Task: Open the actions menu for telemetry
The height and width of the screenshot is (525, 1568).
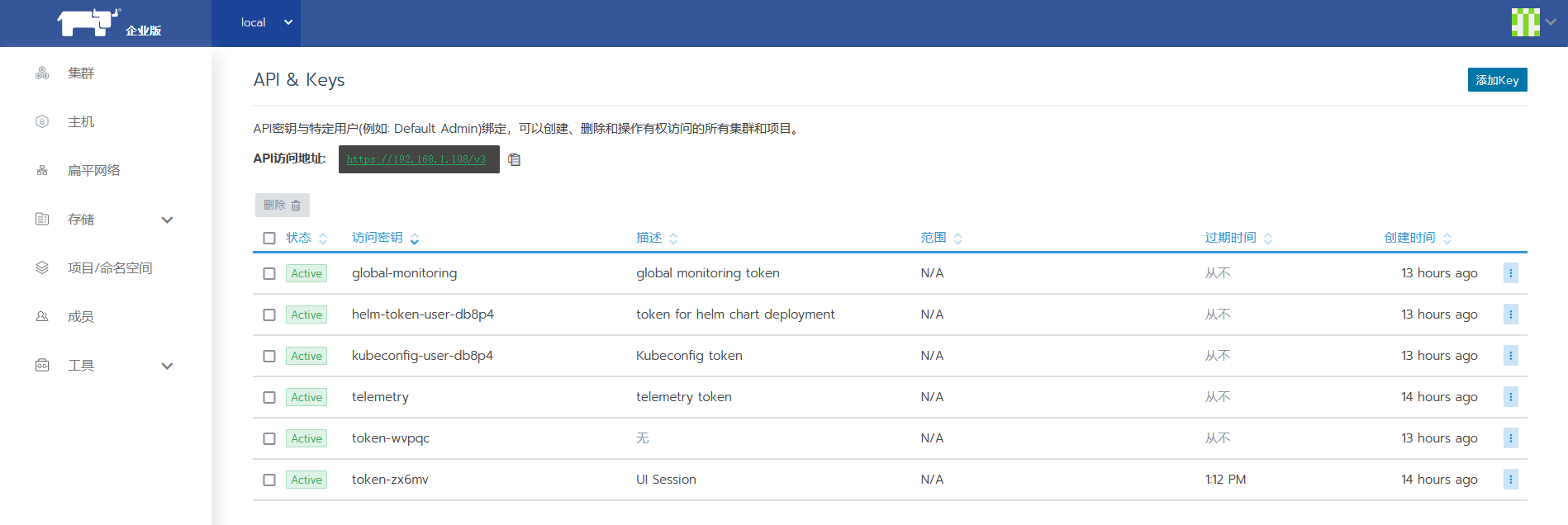Action: click(1510, 397)
